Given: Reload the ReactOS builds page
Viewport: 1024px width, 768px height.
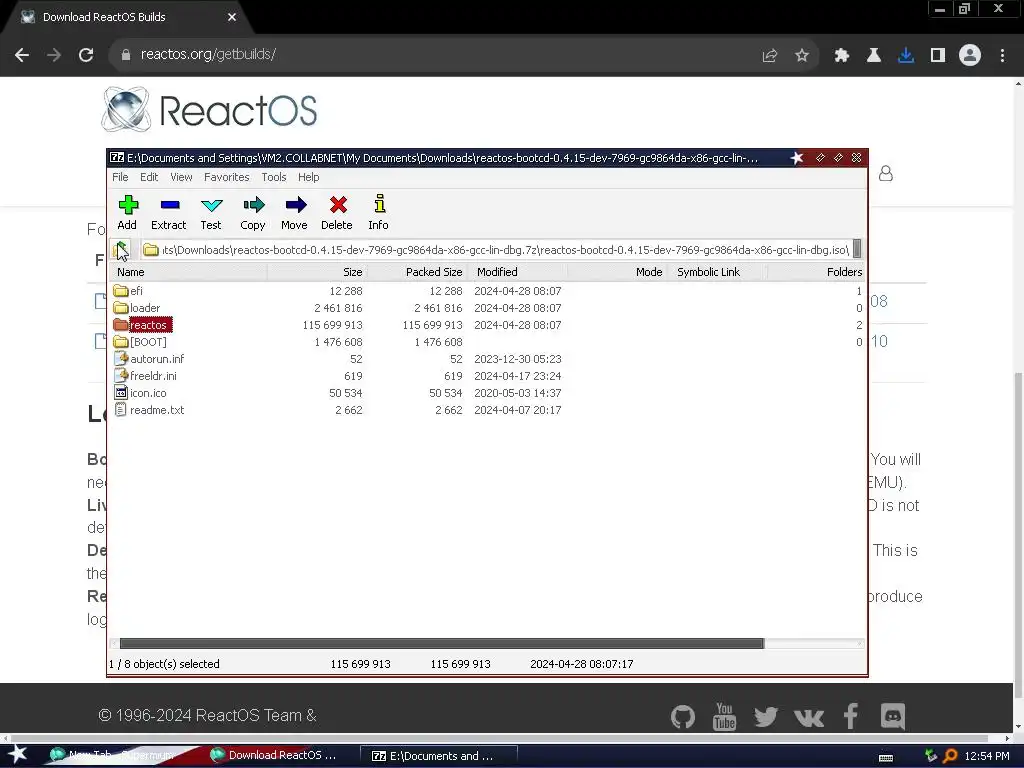Looking at the screenshot, I should [x=86, y=55].
